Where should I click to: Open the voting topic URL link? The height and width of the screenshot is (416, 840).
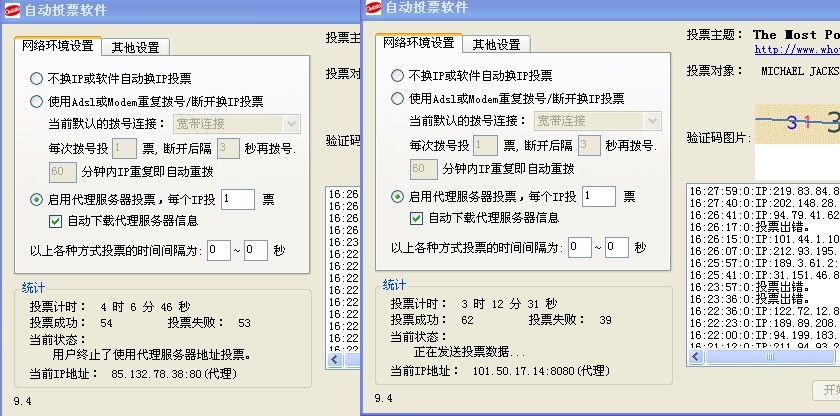click(x=796, y=48)
